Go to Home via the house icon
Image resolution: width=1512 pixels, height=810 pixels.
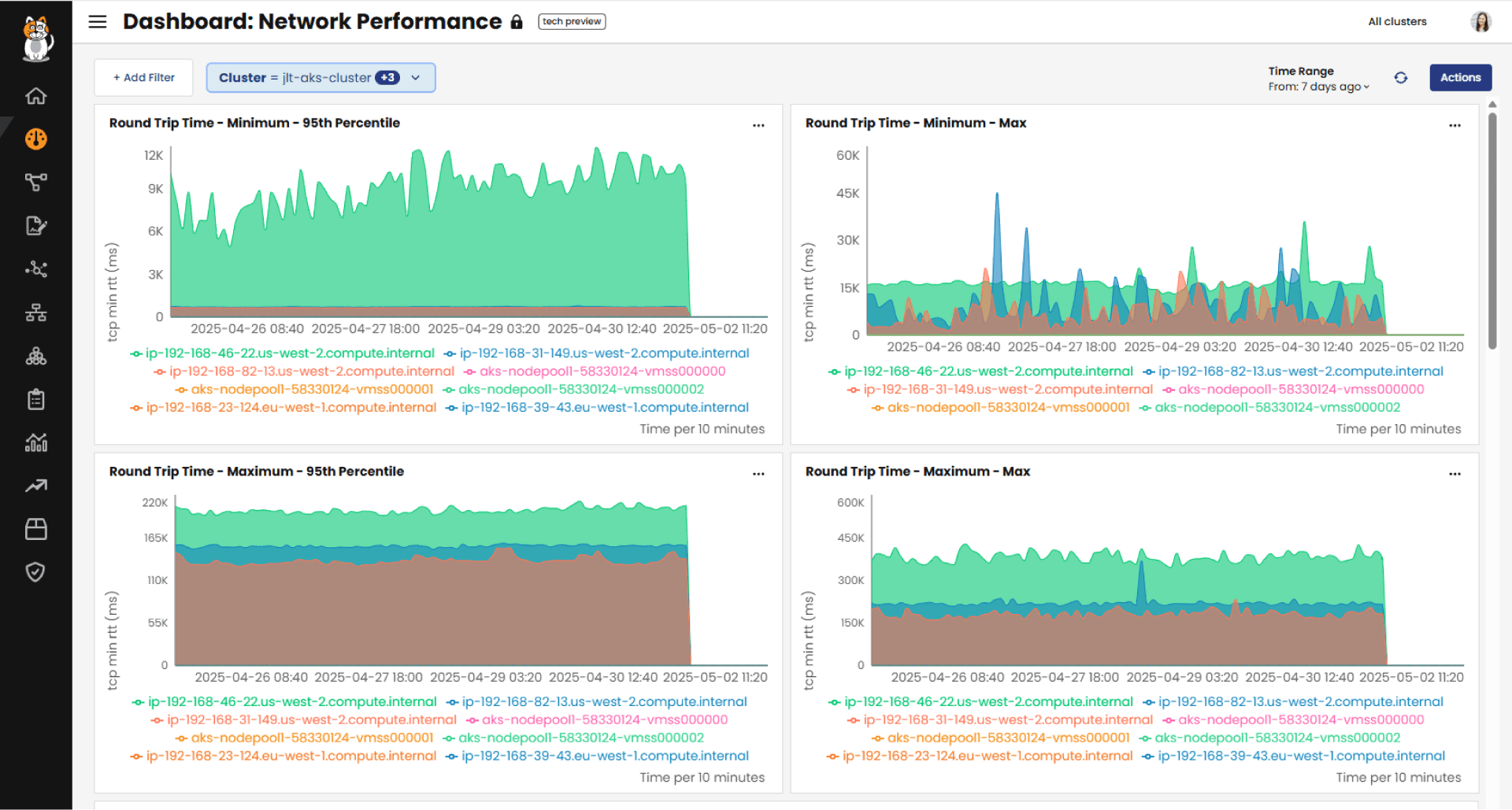tap(36, 96)
